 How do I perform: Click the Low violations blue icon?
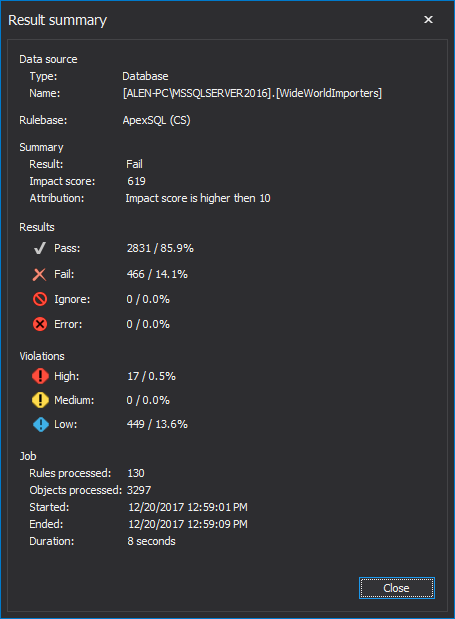point(40,424)
